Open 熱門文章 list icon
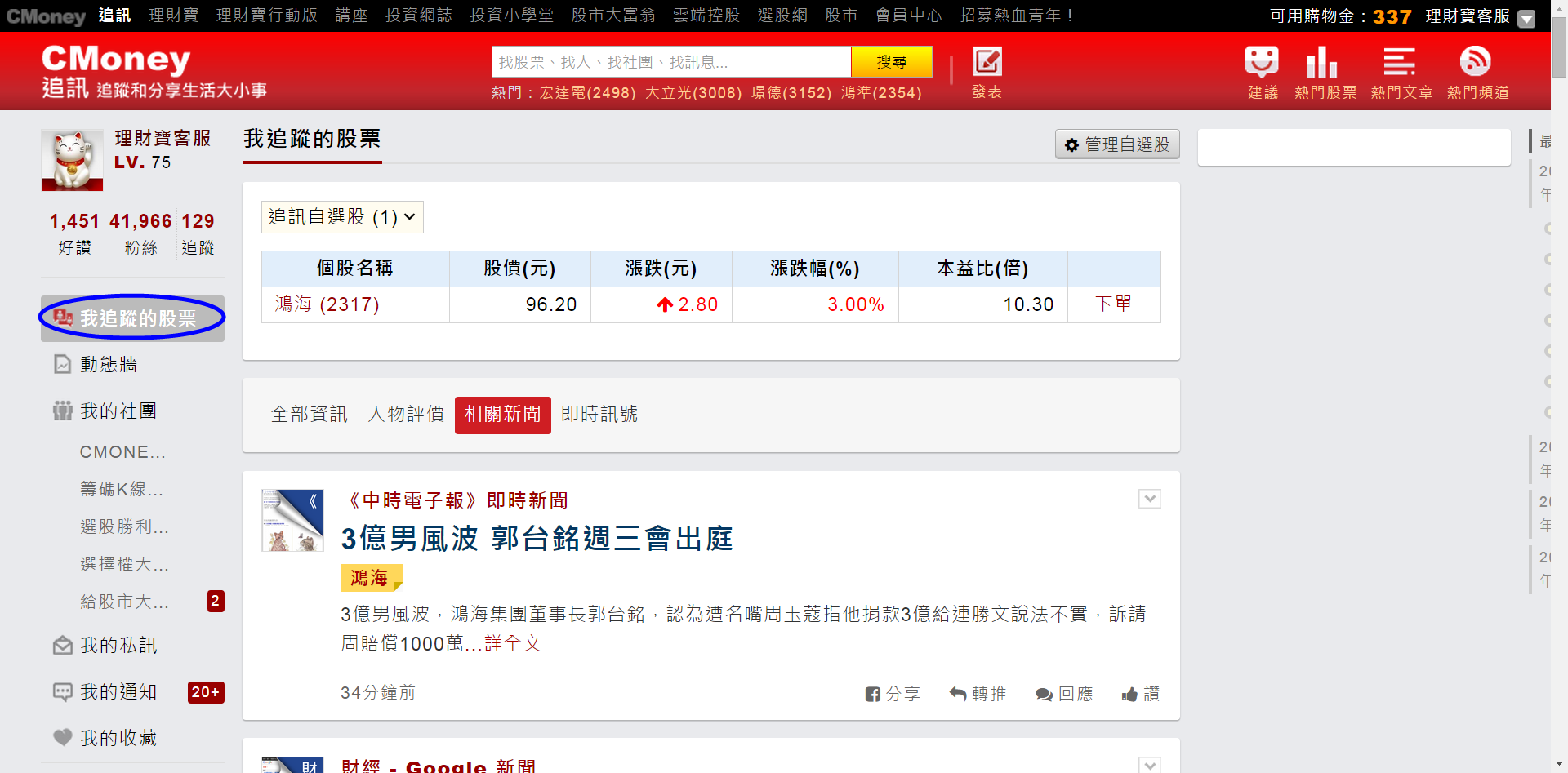The width and height of the screenshot is (1568, 773). click(1399, 62)
